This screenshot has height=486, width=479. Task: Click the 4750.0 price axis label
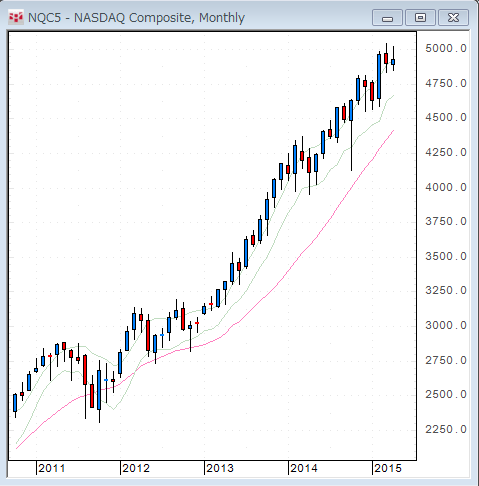point(446,83)
